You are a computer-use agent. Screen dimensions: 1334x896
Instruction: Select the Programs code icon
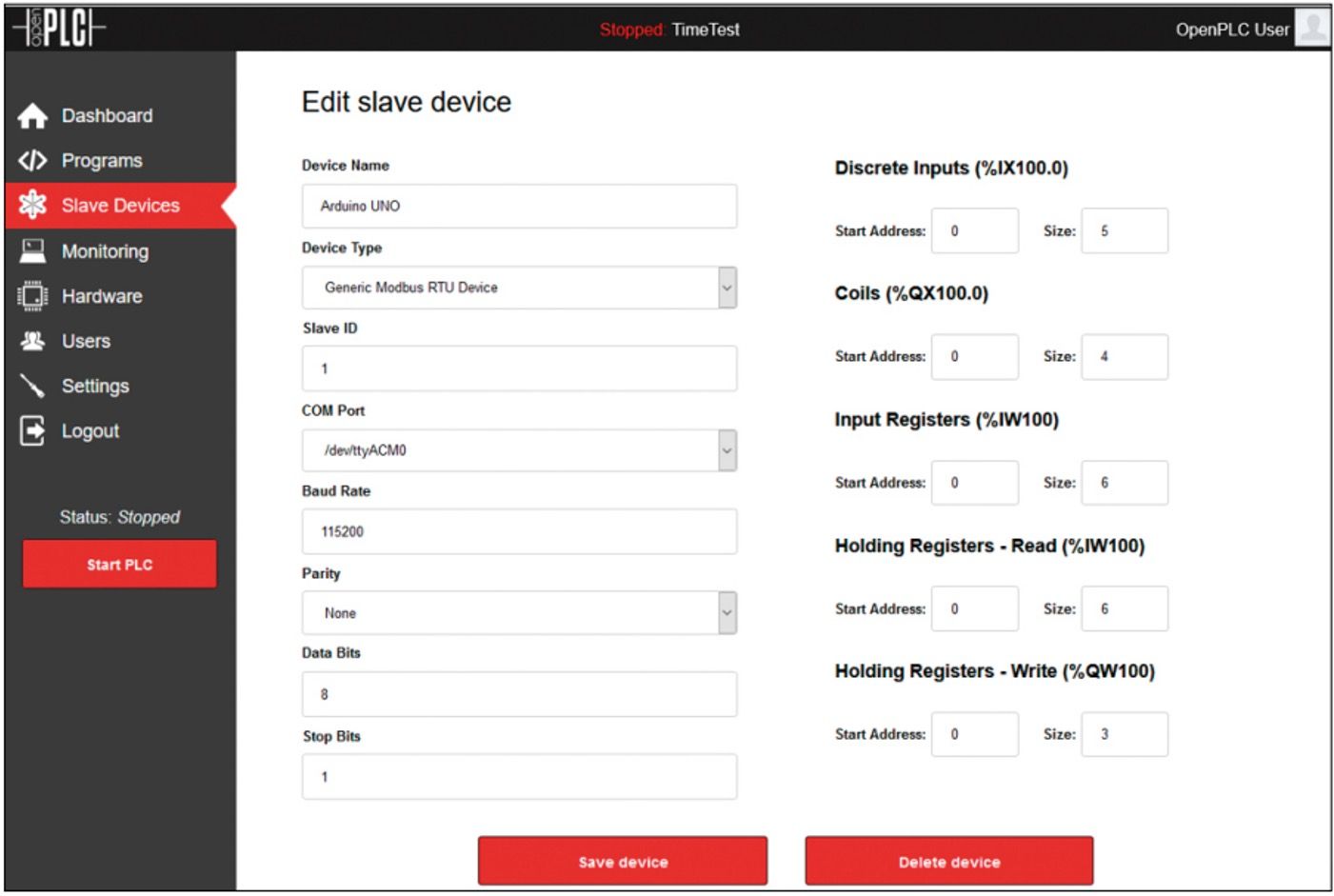31,160
